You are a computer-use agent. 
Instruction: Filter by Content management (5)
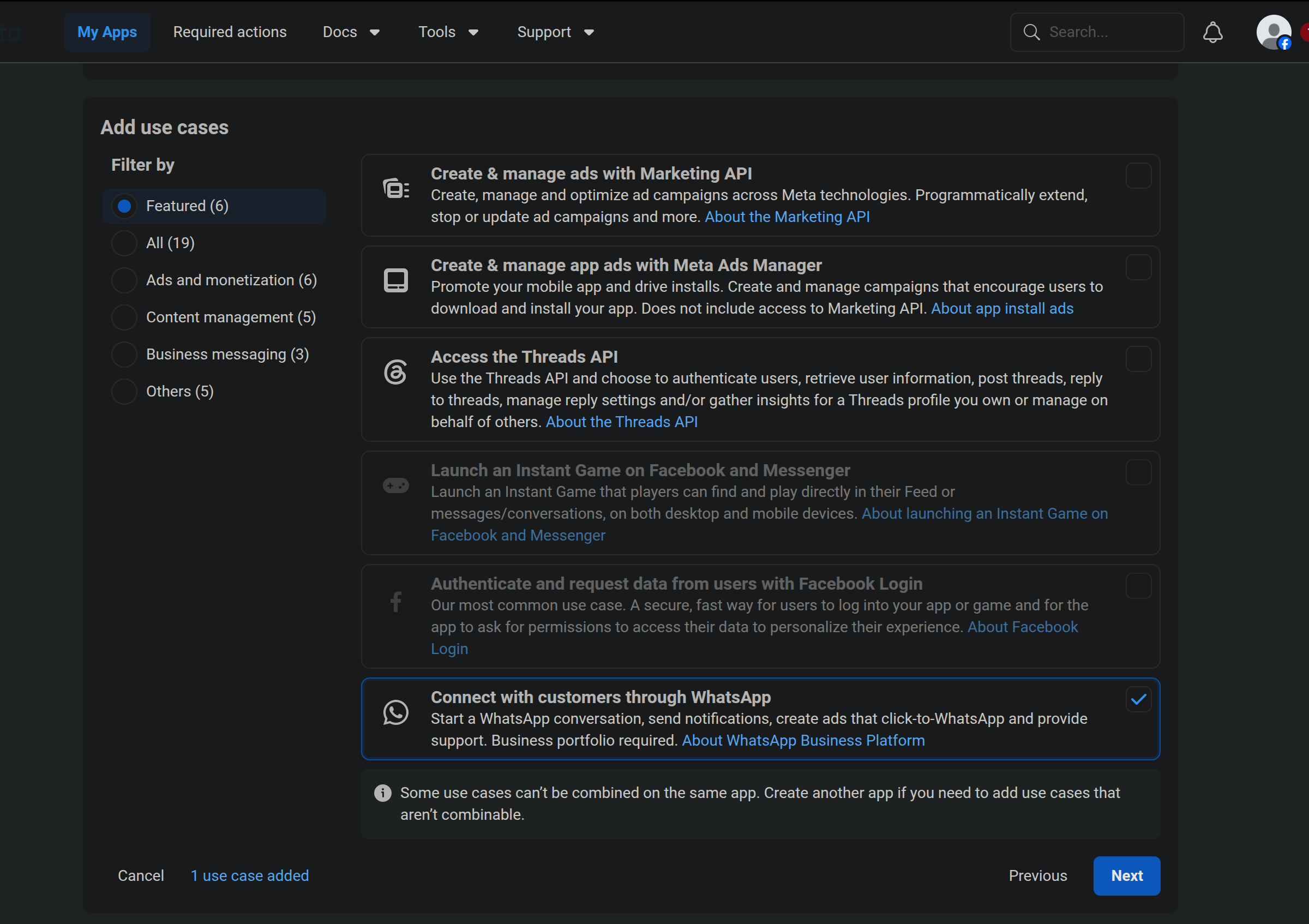point(213,317)
